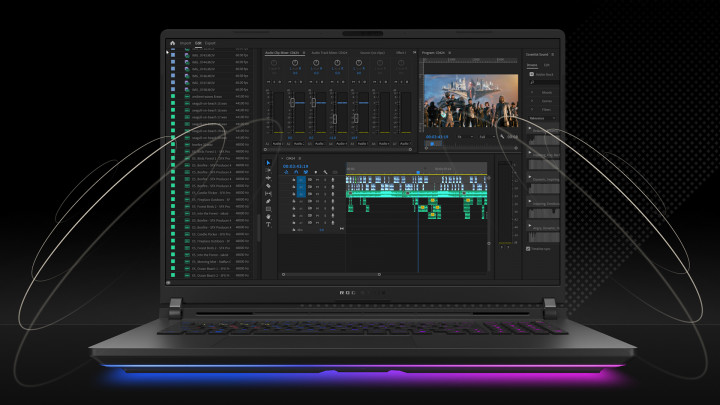Open the Full playback resolution dropdown
Screen dimensions: 720x405
click(x=486, y=136)
